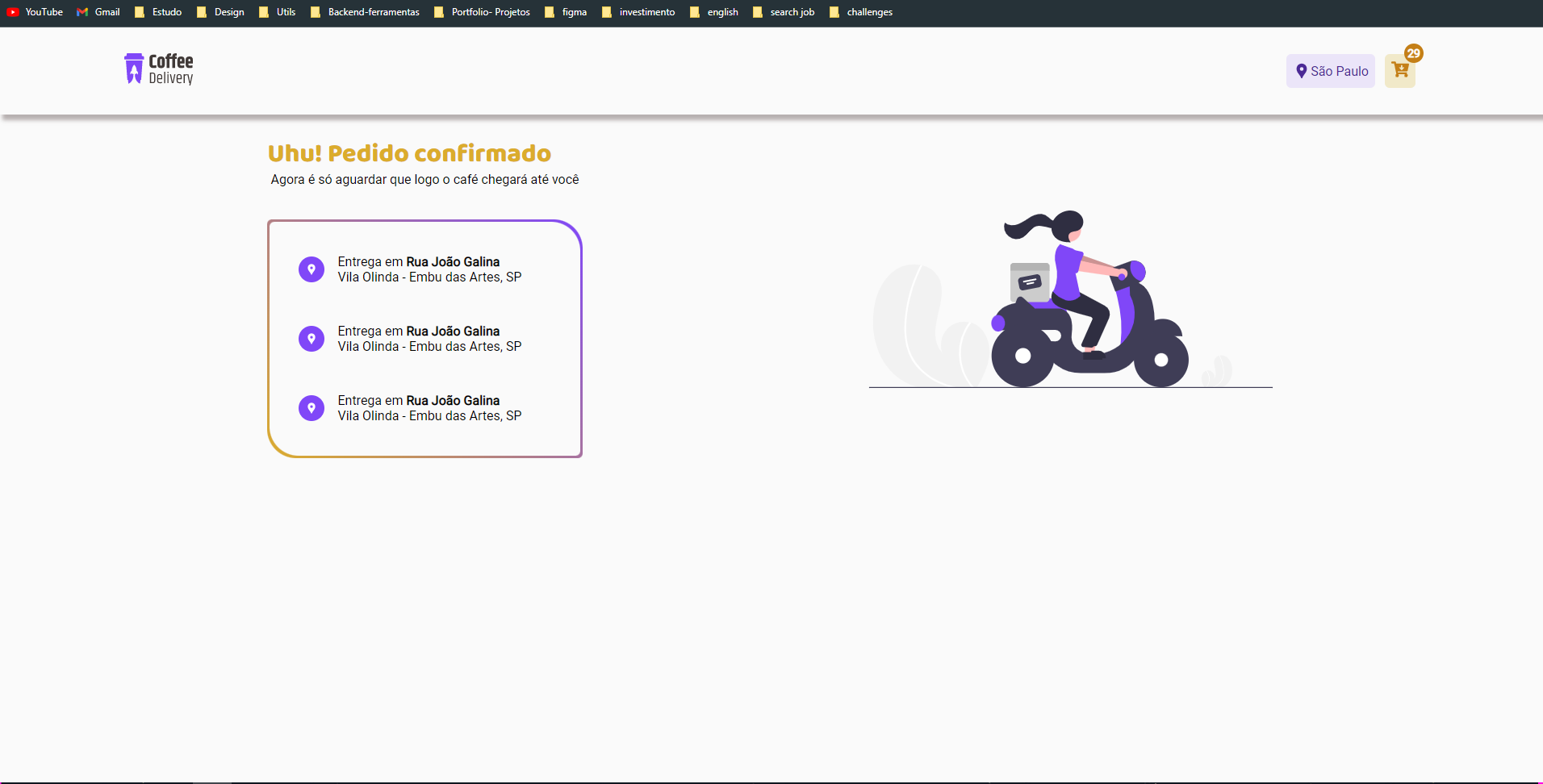Viewport: 1543px width, 784px height.
Task: Open the figma bookmarks folder
Action: point(566,12)
